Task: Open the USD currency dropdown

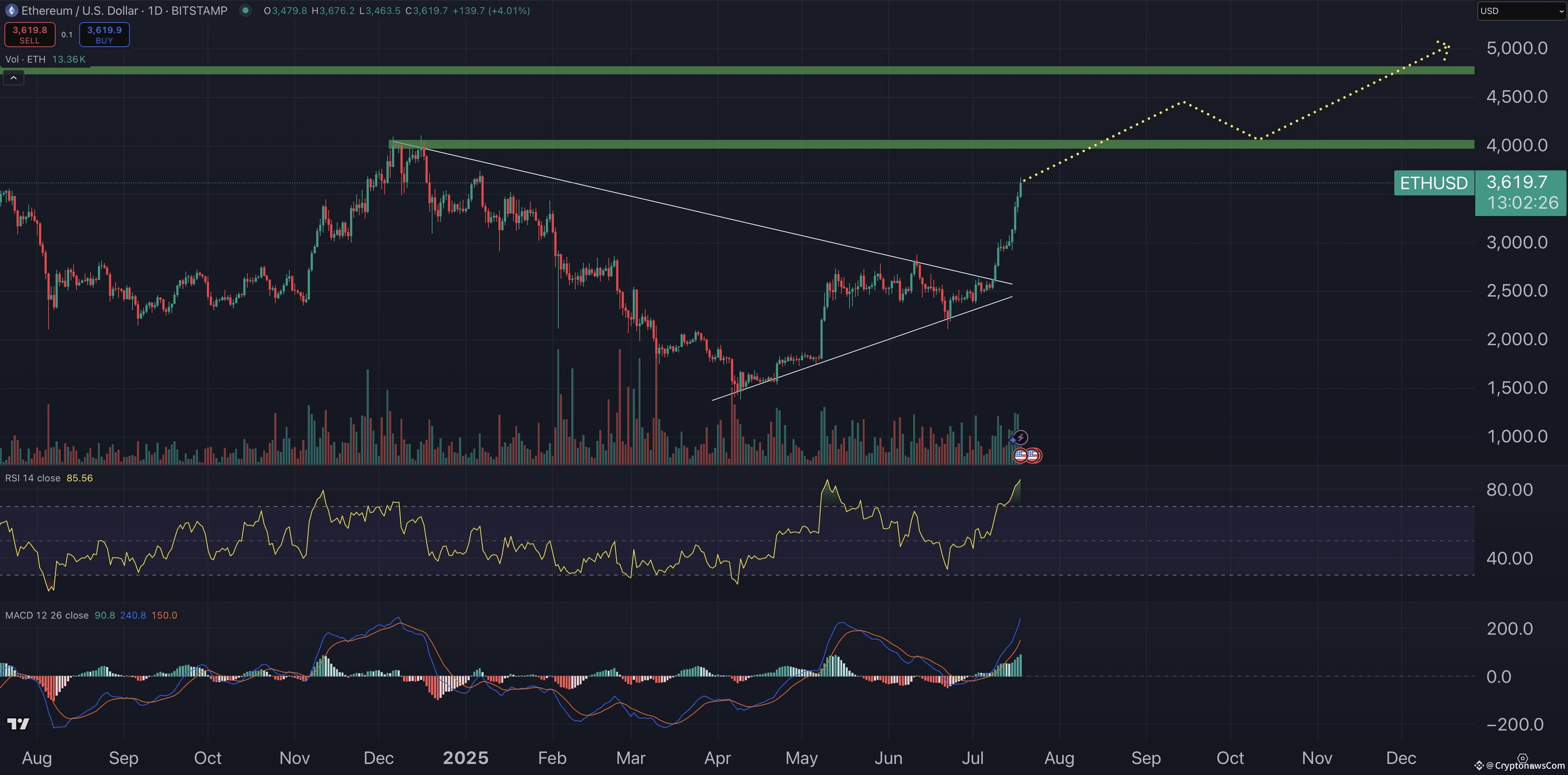Action: click(1522, 11)
